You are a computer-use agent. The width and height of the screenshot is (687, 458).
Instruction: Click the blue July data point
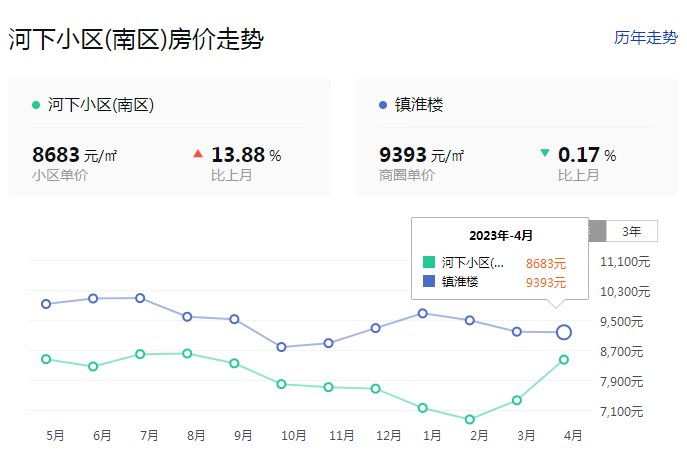coord(140,298)
